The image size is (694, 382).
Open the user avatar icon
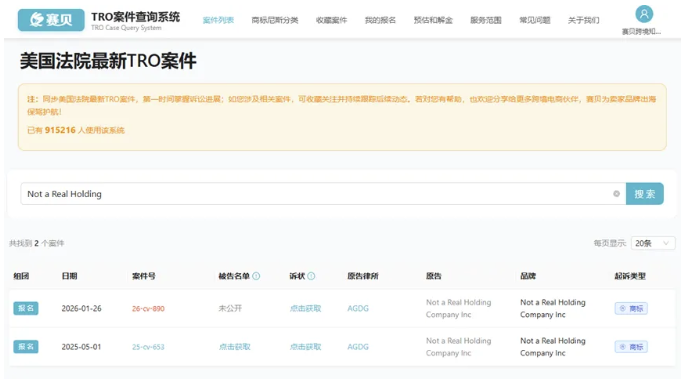(644, 14)
